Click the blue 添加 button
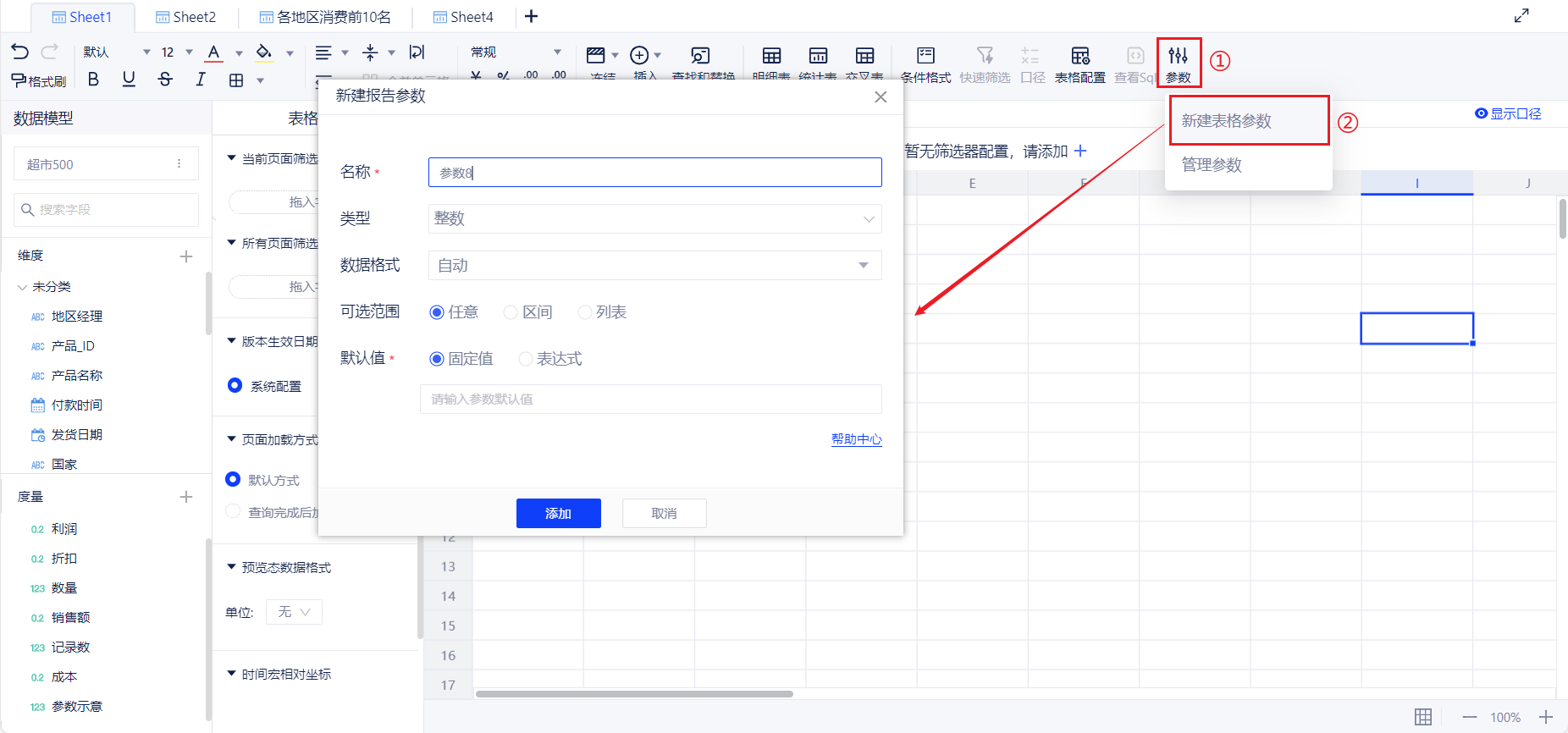Image resolution: width=1568 pixels, height=733 pixels. click(x=558, y=513)
